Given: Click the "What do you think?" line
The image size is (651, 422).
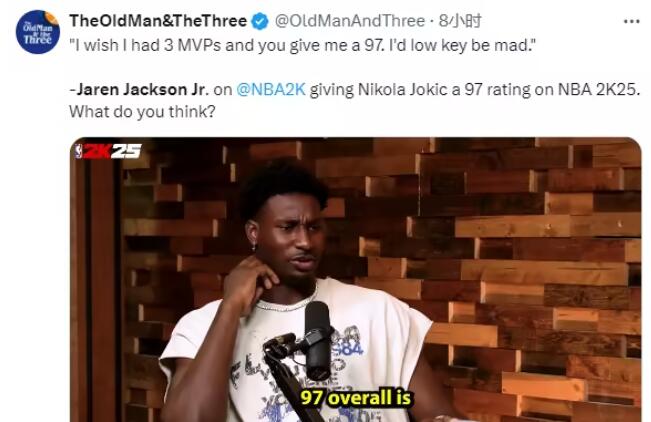Looking at the screenshot, I should coord(142,112).
